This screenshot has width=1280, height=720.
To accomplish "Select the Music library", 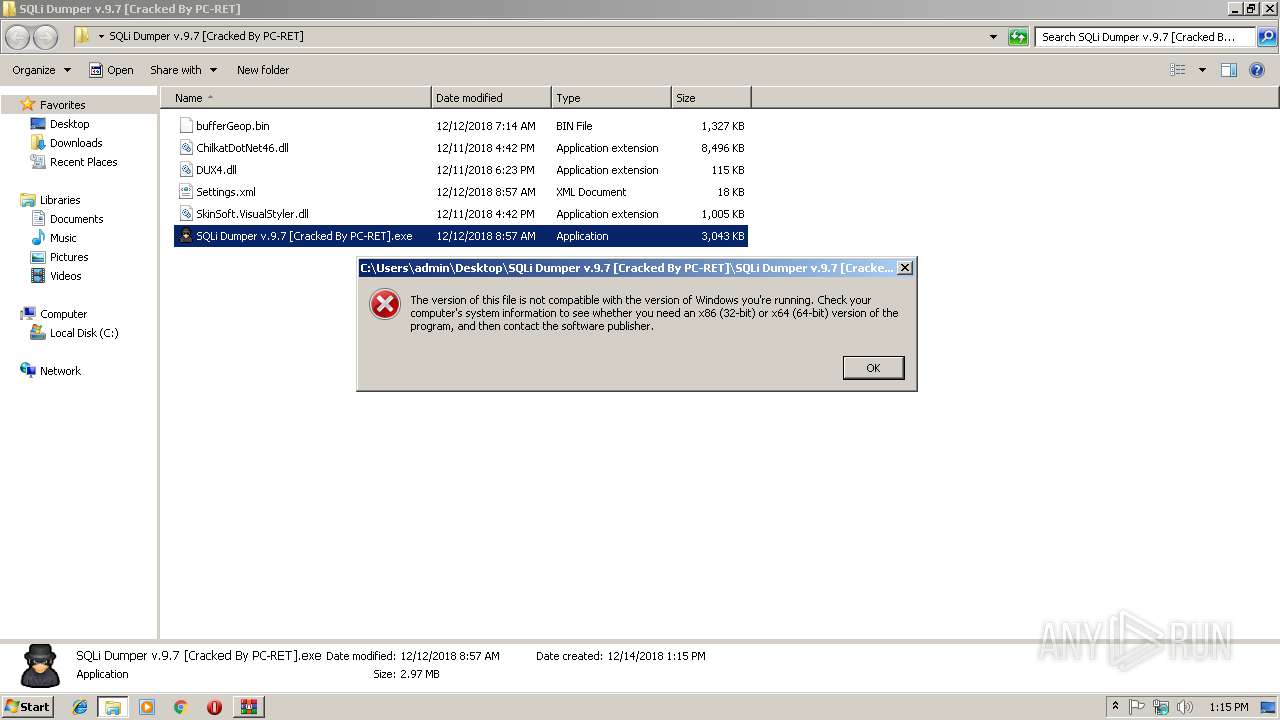I will [63, 238].
